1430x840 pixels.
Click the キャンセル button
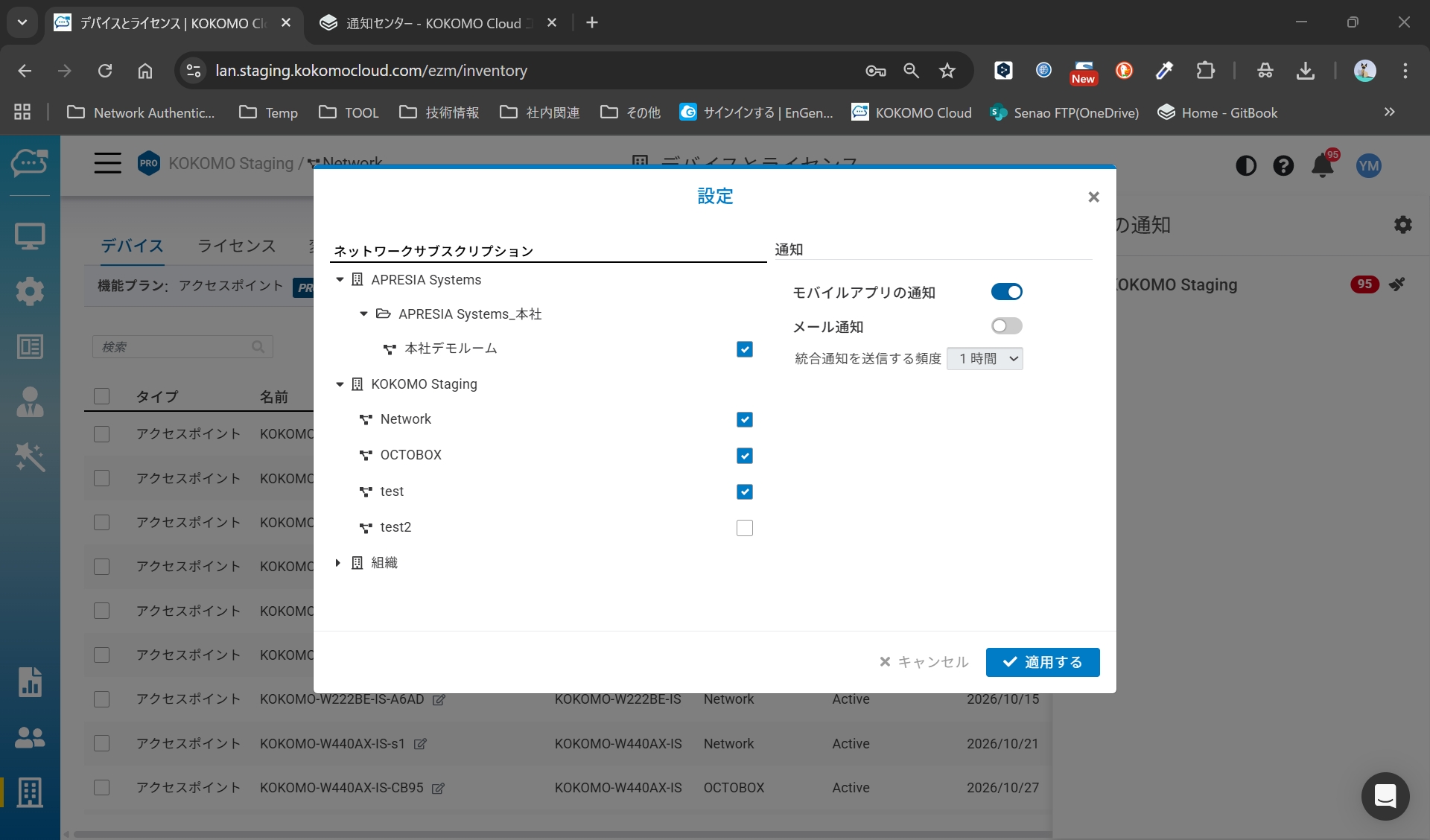point(924,662)
